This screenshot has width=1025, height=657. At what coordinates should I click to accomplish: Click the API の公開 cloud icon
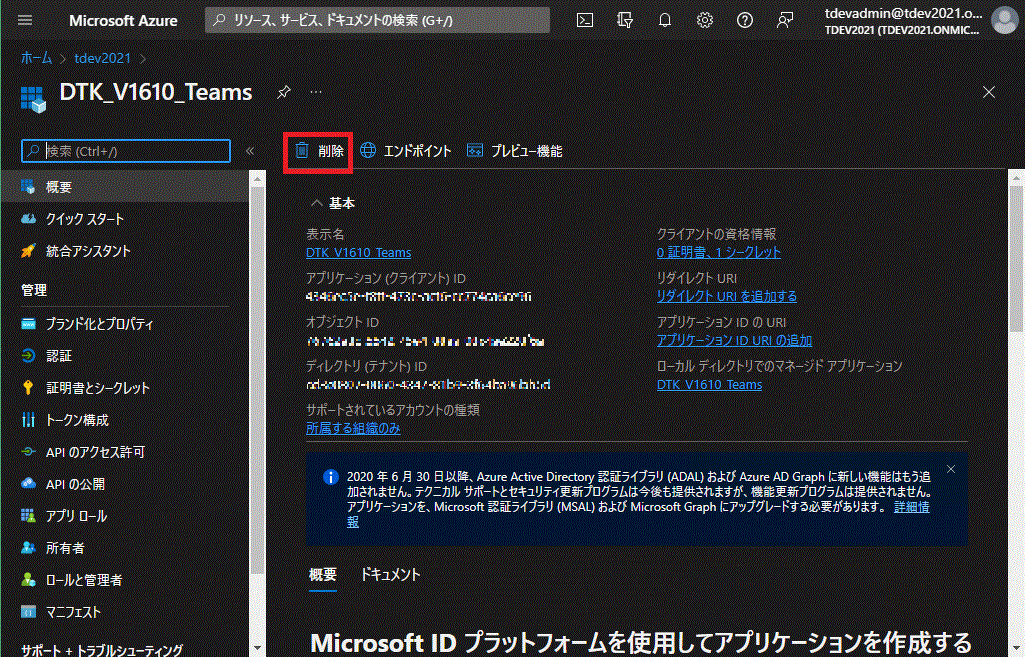coord(28,484)
